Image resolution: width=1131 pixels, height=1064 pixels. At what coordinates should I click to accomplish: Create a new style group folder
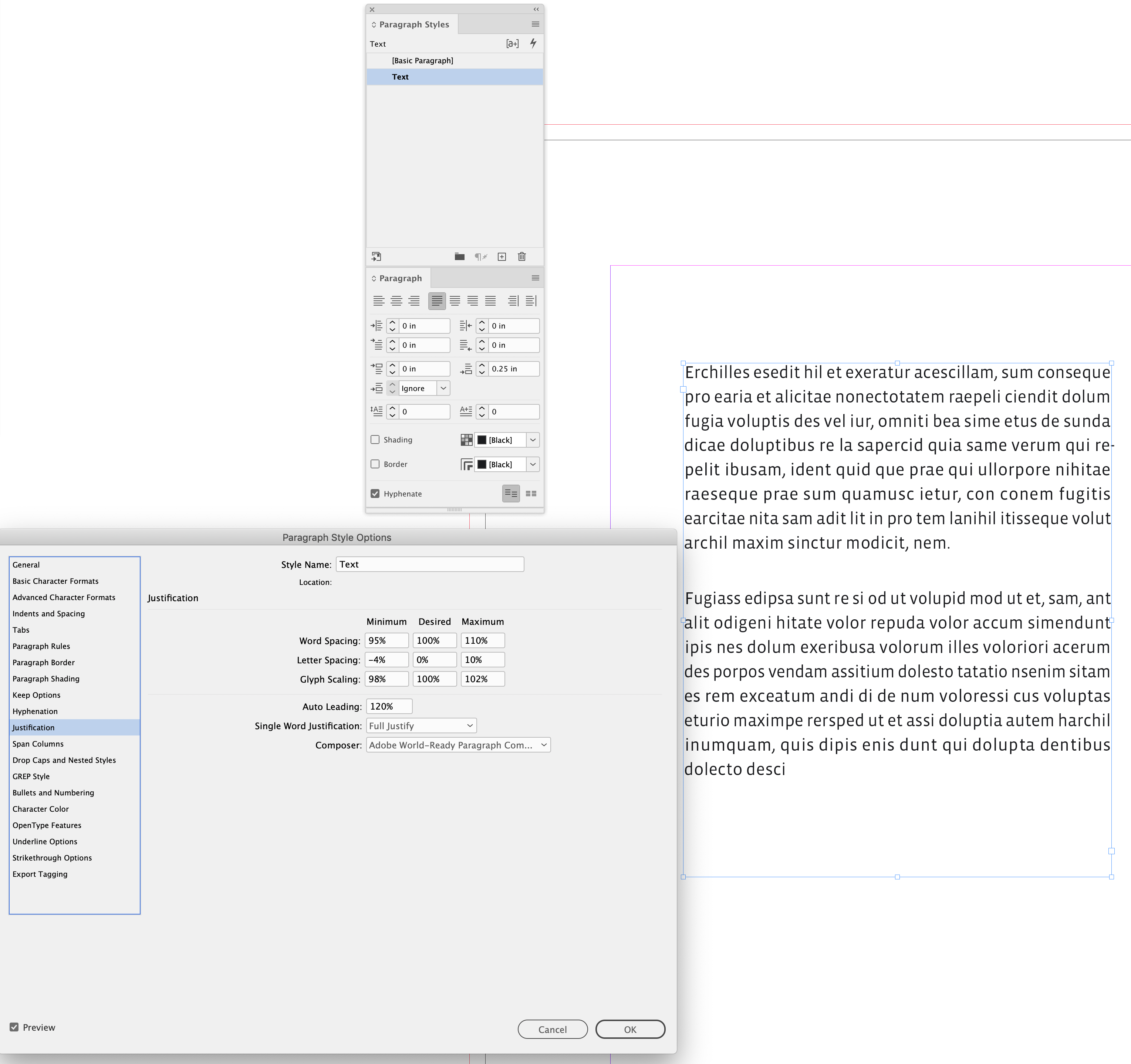pos(459,257)
